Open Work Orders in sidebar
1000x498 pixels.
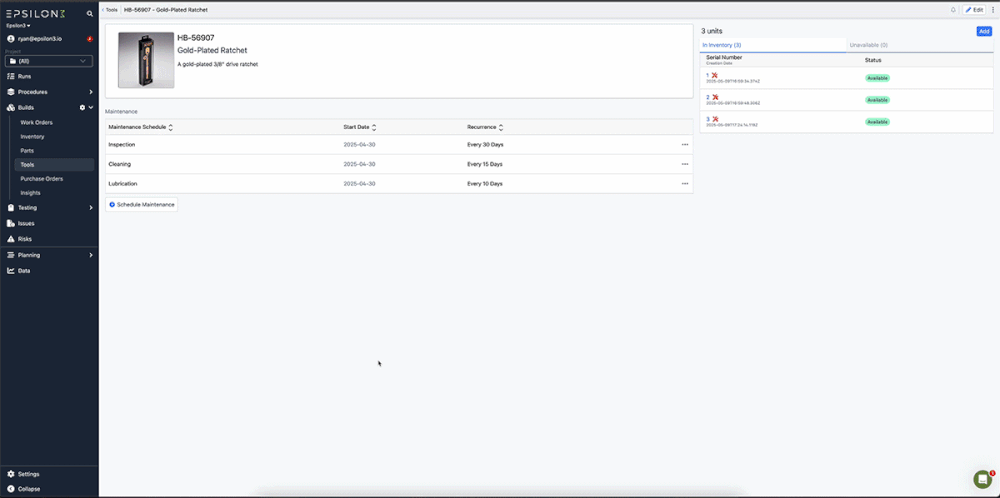click(x=36, y=122)
